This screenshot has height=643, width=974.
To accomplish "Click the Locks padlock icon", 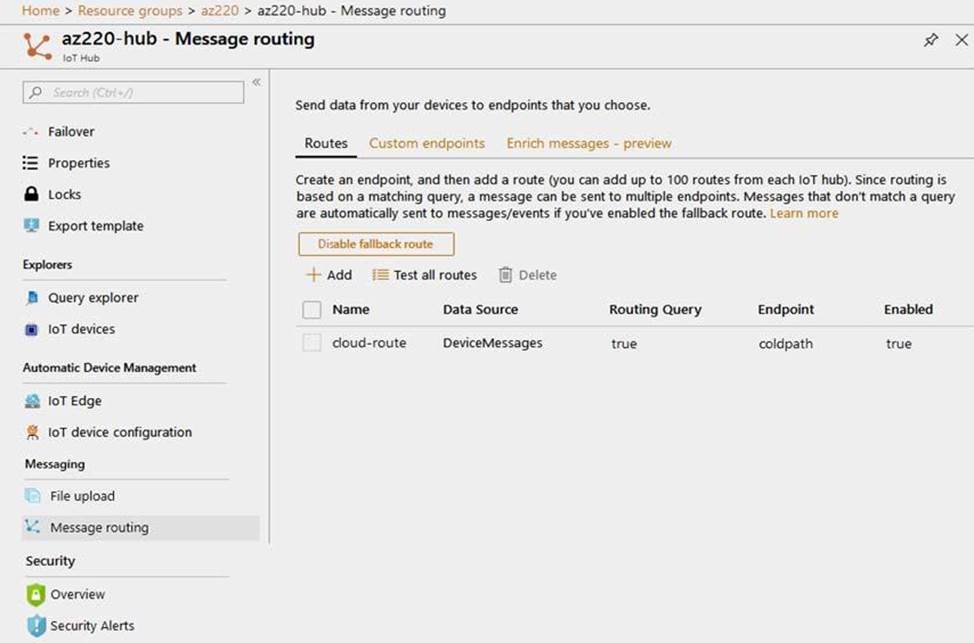I will pyautogui.click(x=31, y=195).
